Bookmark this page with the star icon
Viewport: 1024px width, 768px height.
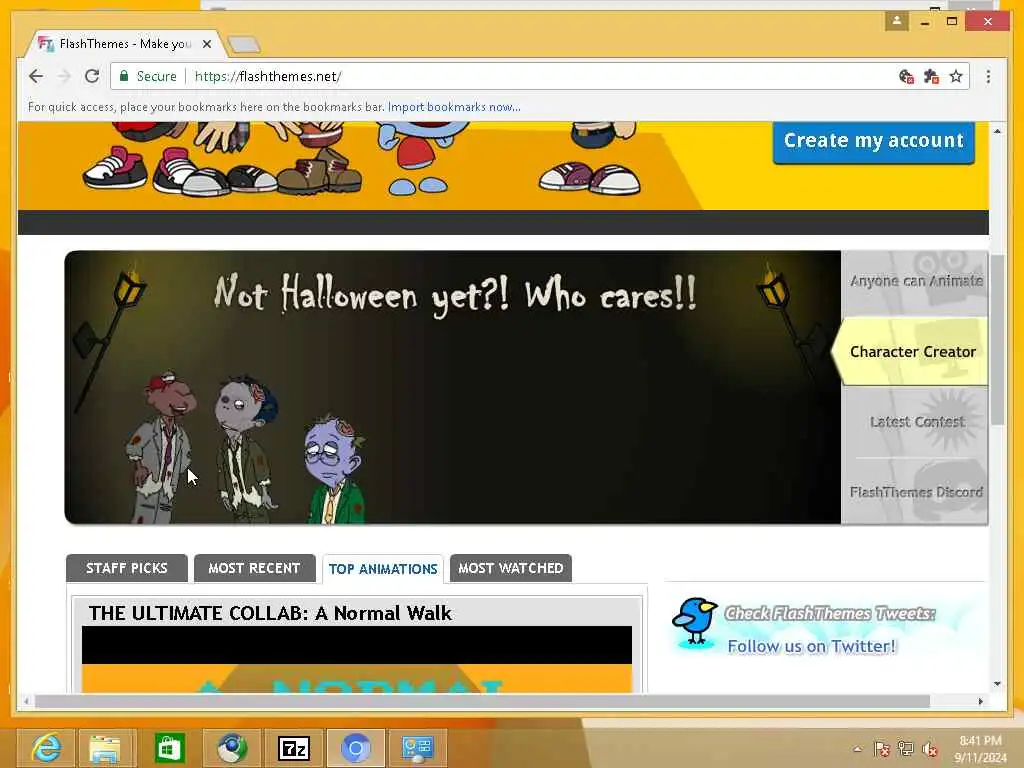point(956,76)
